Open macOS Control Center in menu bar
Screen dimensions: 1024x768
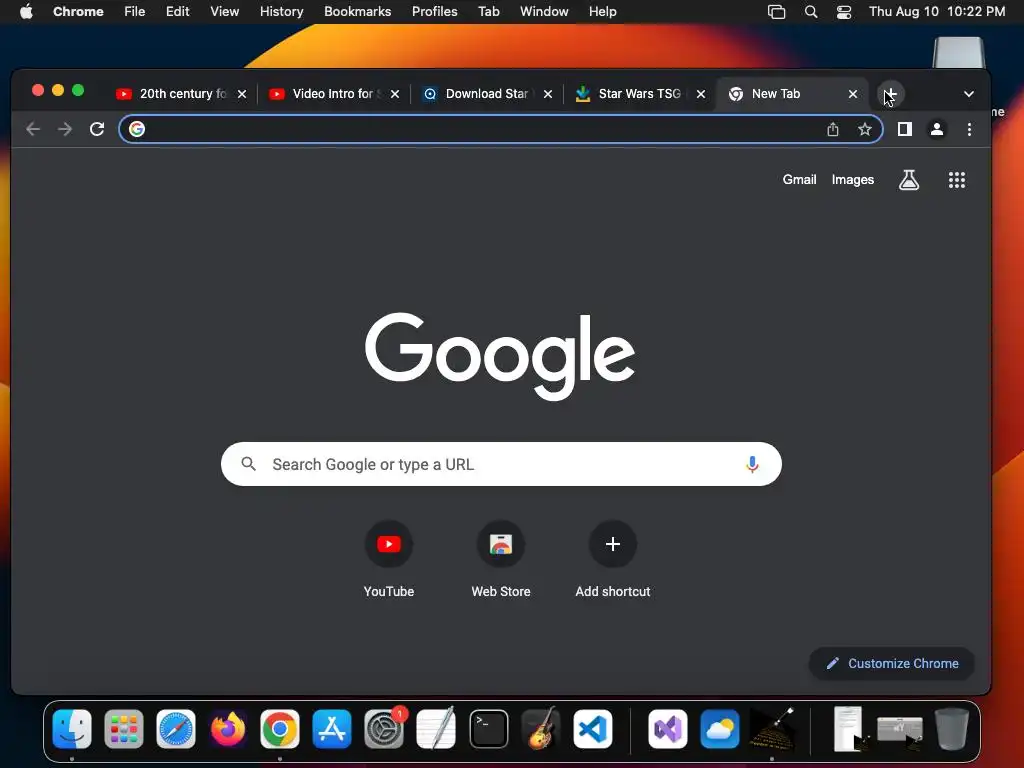(844, 12)
